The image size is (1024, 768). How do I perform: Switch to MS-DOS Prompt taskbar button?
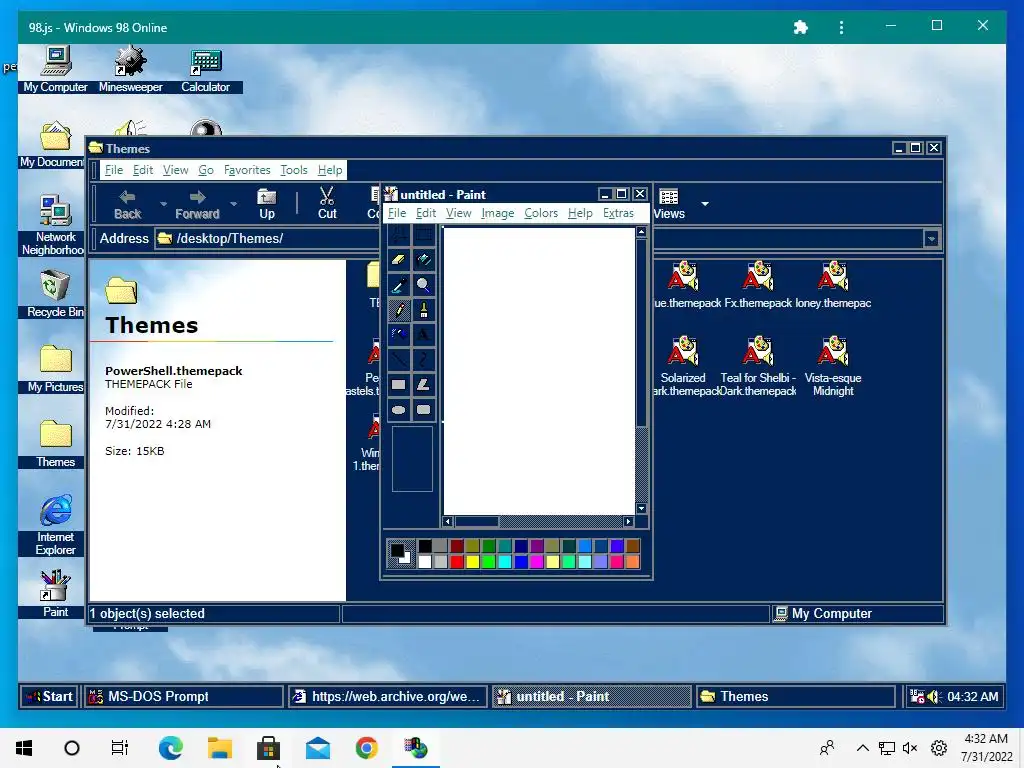pyautogui.click(x=184, y=696)
